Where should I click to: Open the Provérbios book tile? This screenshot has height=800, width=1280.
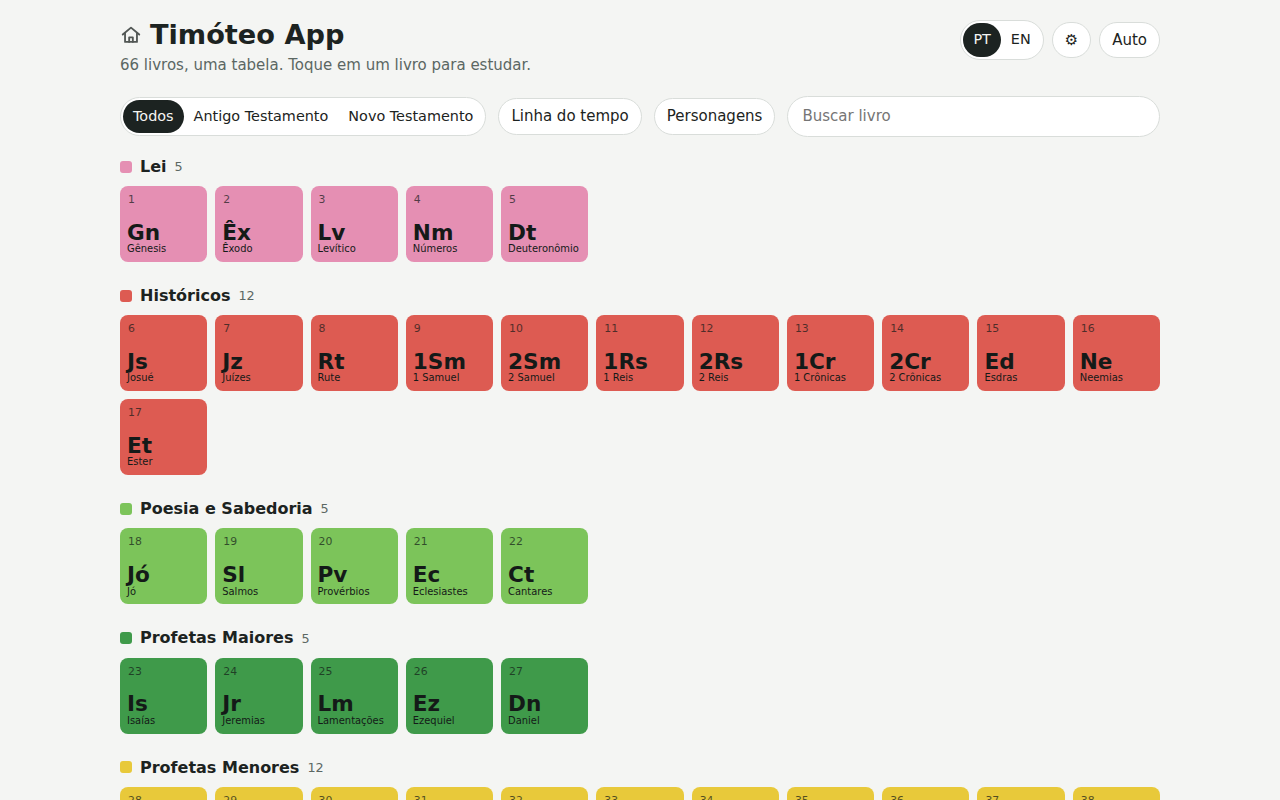click(354, 566)
